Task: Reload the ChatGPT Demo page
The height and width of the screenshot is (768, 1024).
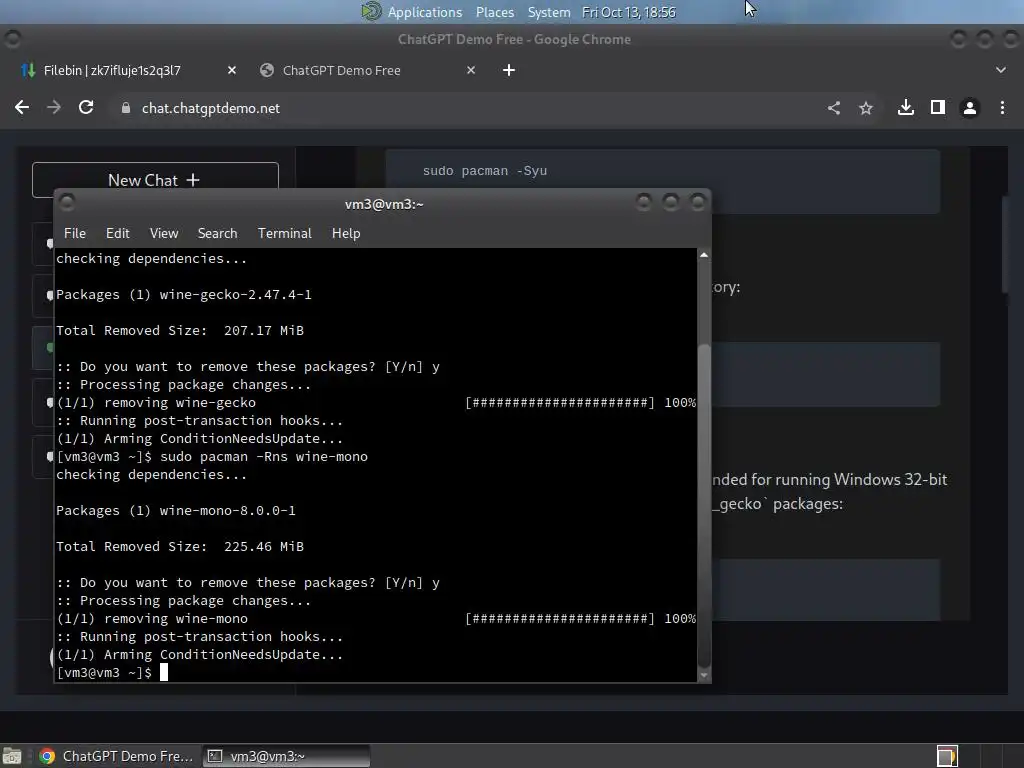Action: pos(86,108)
